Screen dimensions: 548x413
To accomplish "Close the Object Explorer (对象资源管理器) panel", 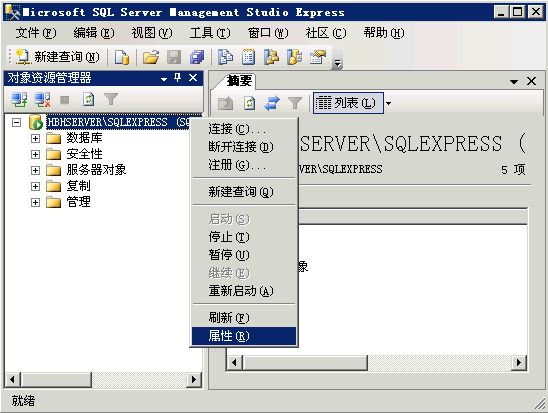I will pyautogui.click(x=193, y=78).
